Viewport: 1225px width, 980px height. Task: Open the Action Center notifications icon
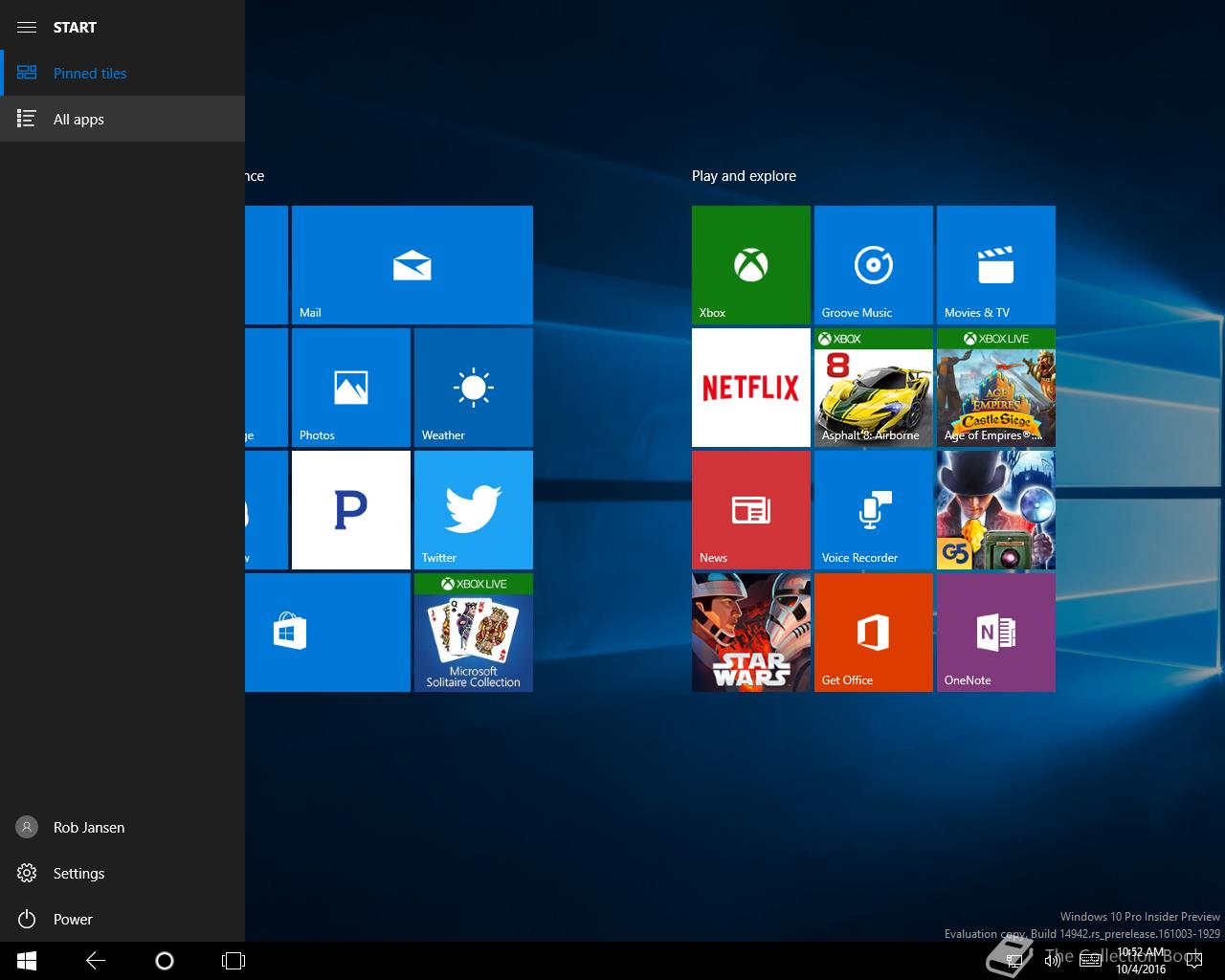pyautogui.click(x=1193, y=961)
